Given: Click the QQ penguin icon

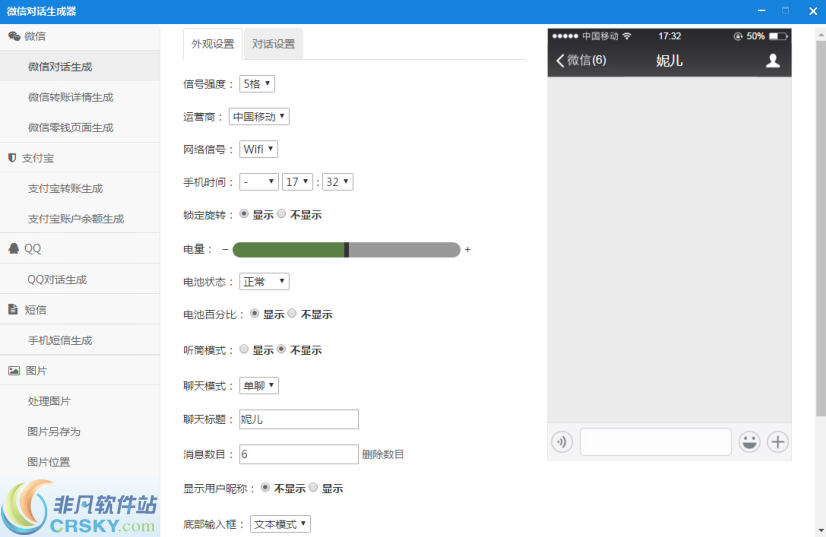Looking at the screenshot, I should 14,248.
